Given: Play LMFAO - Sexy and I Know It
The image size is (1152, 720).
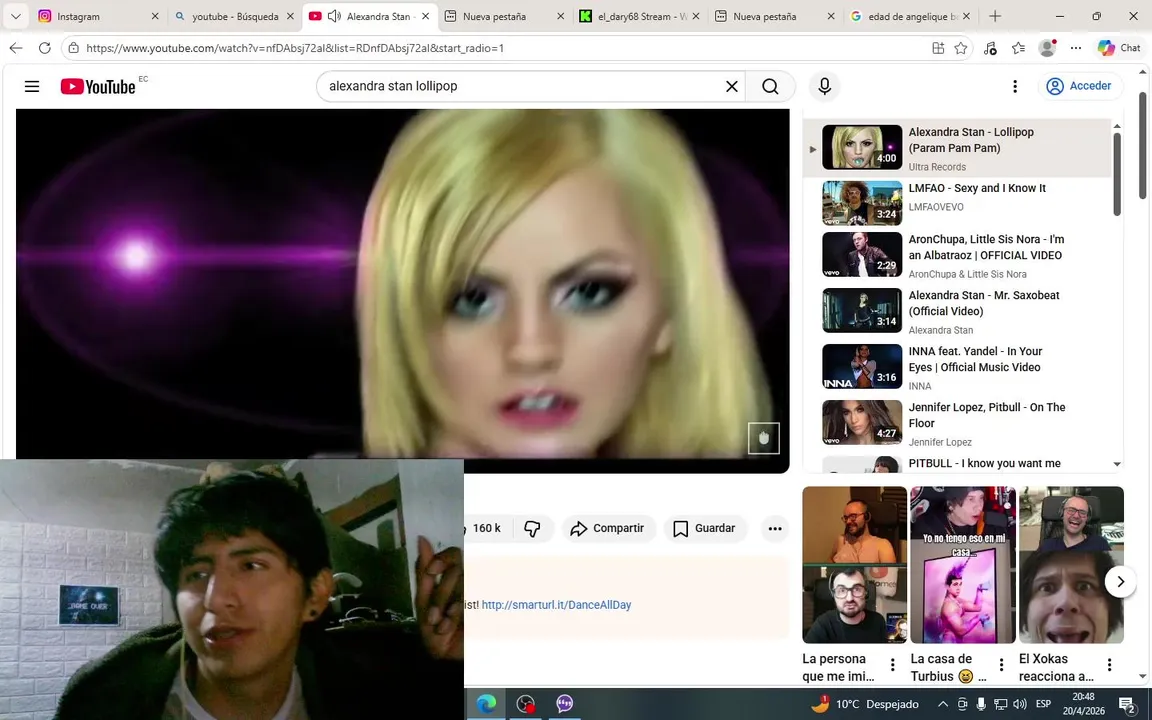Looking at the screenshot, I should (957, 204).
